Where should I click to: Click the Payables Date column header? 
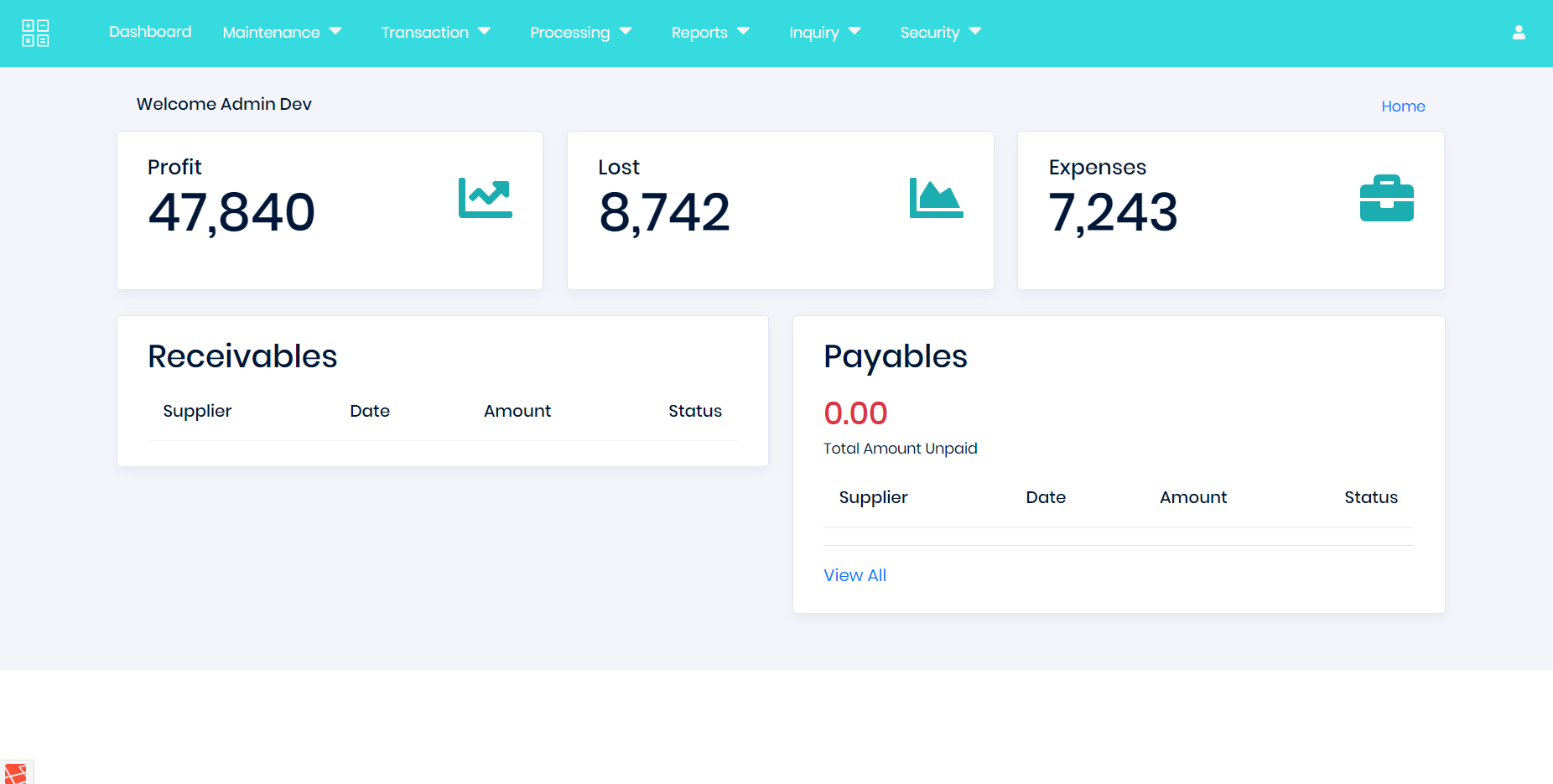click(1045, 497)
